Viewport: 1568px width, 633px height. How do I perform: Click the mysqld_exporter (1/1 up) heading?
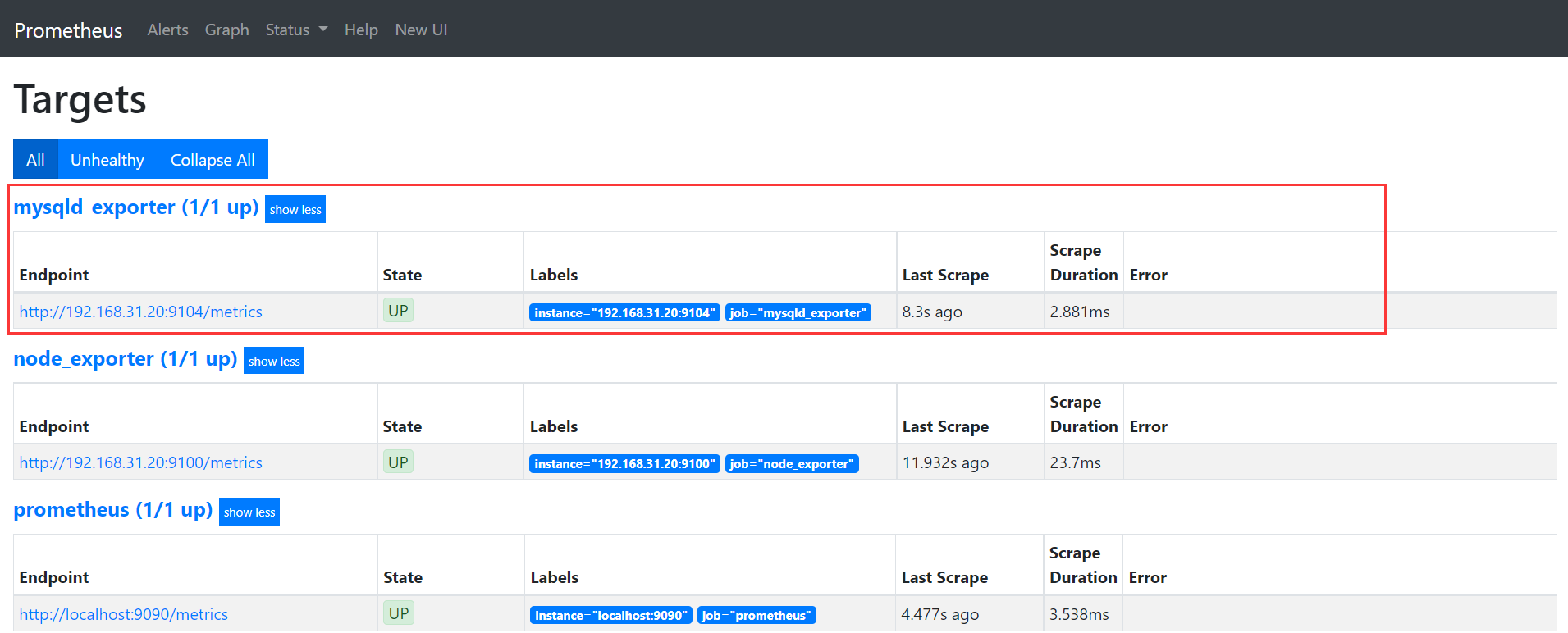click(x=136, y=207)
